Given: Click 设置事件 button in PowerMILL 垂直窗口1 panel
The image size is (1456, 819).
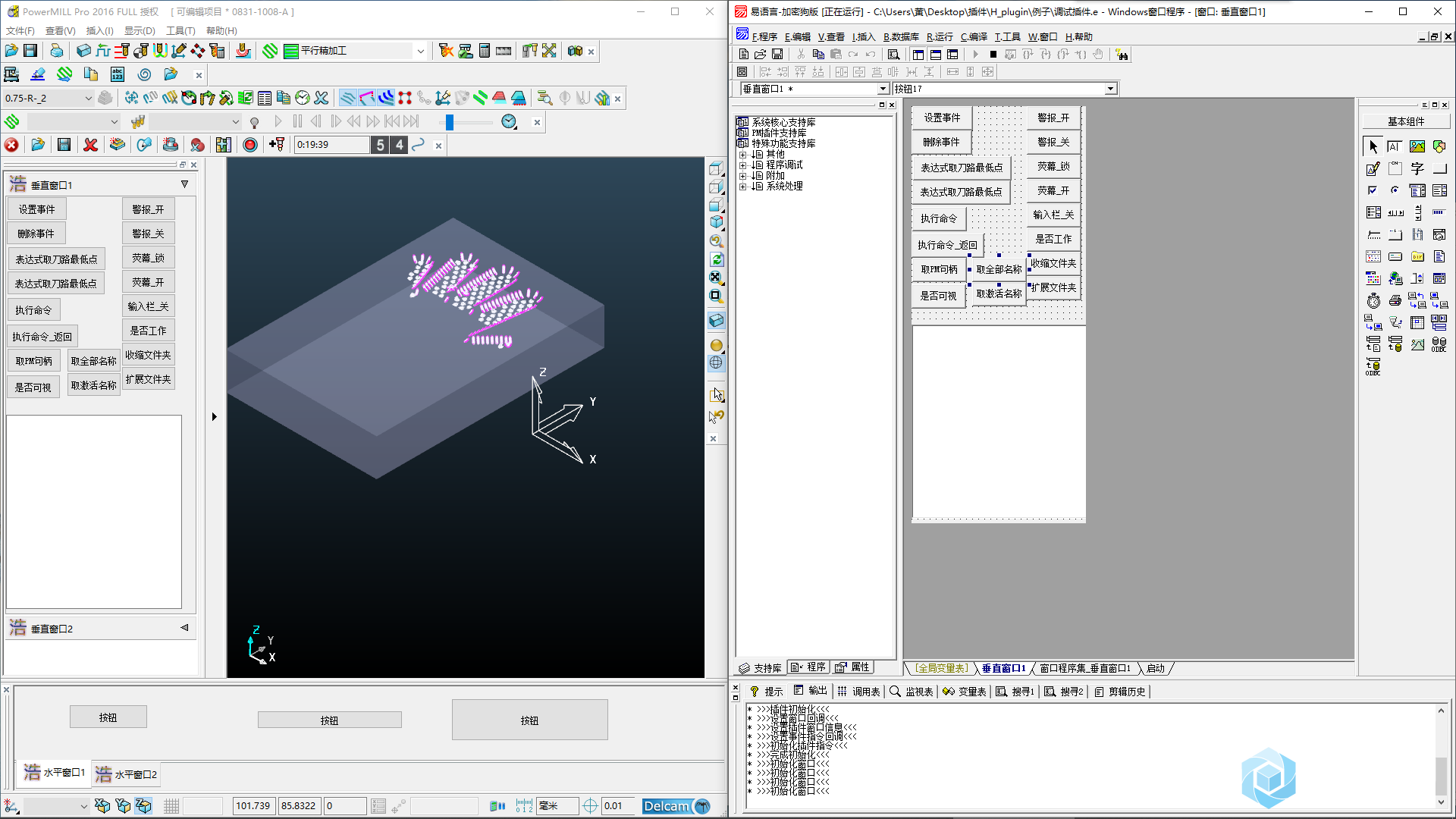Looking at the screenshot, I should click(37, 209).
